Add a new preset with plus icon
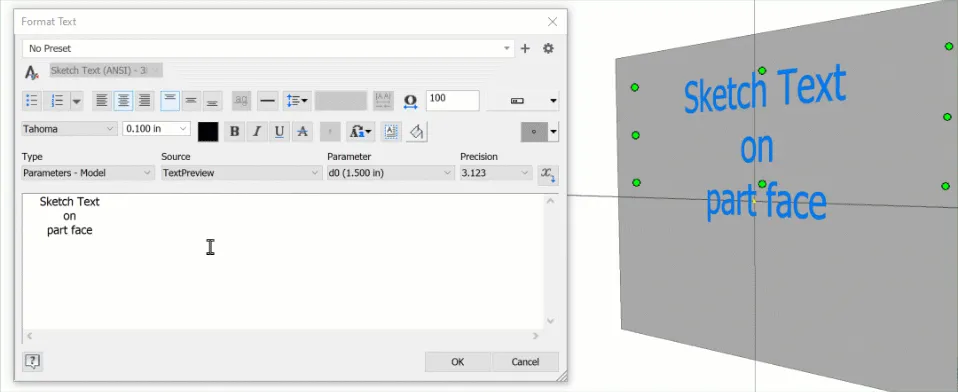 pos(525,48)
